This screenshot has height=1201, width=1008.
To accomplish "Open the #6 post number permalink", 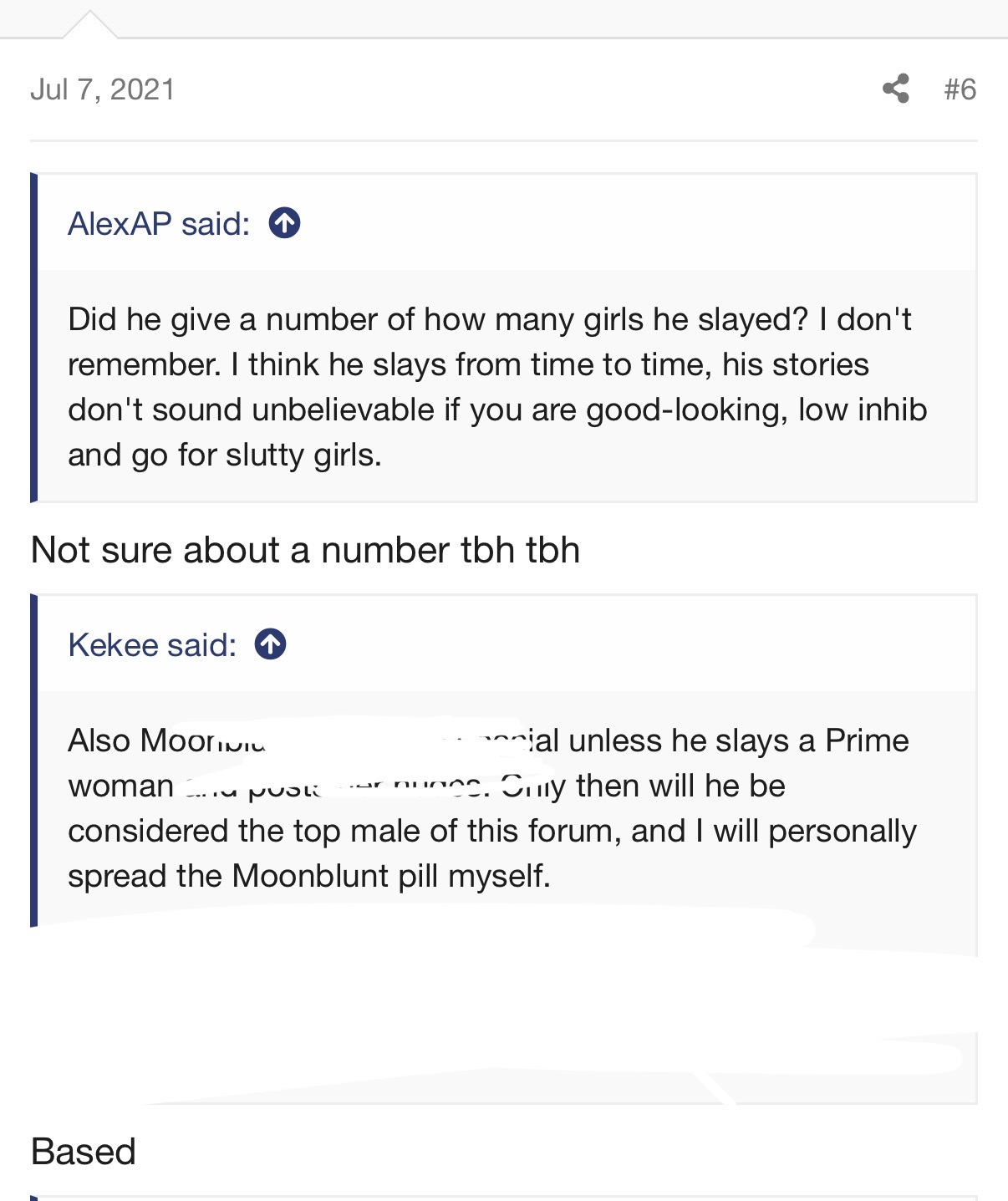I will (x=960, y=89).
